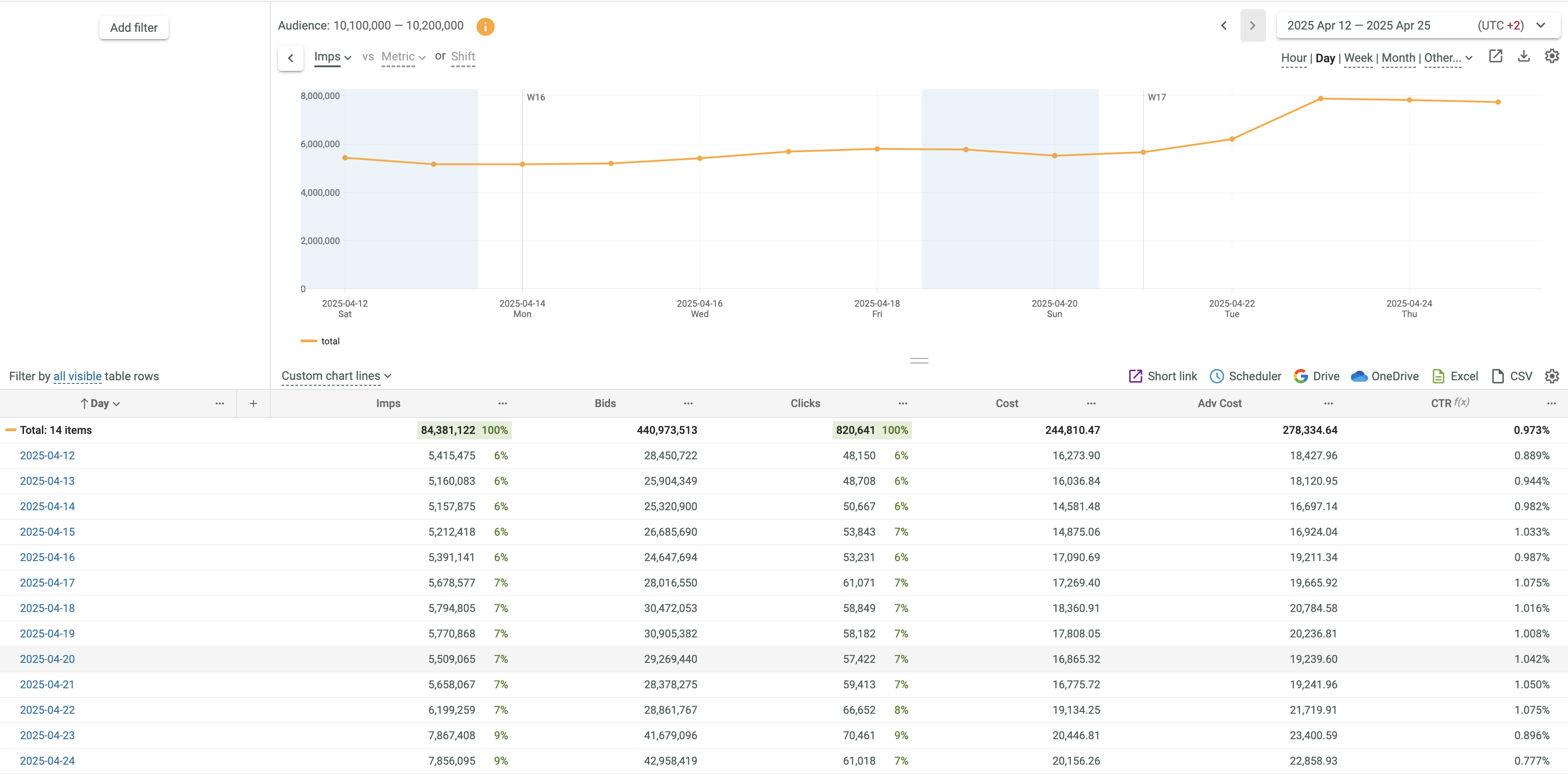Image resolution: width=1568 pixels, height=776 pixels.
Task: Click the orange audience info icon
Action: [485, 26]
